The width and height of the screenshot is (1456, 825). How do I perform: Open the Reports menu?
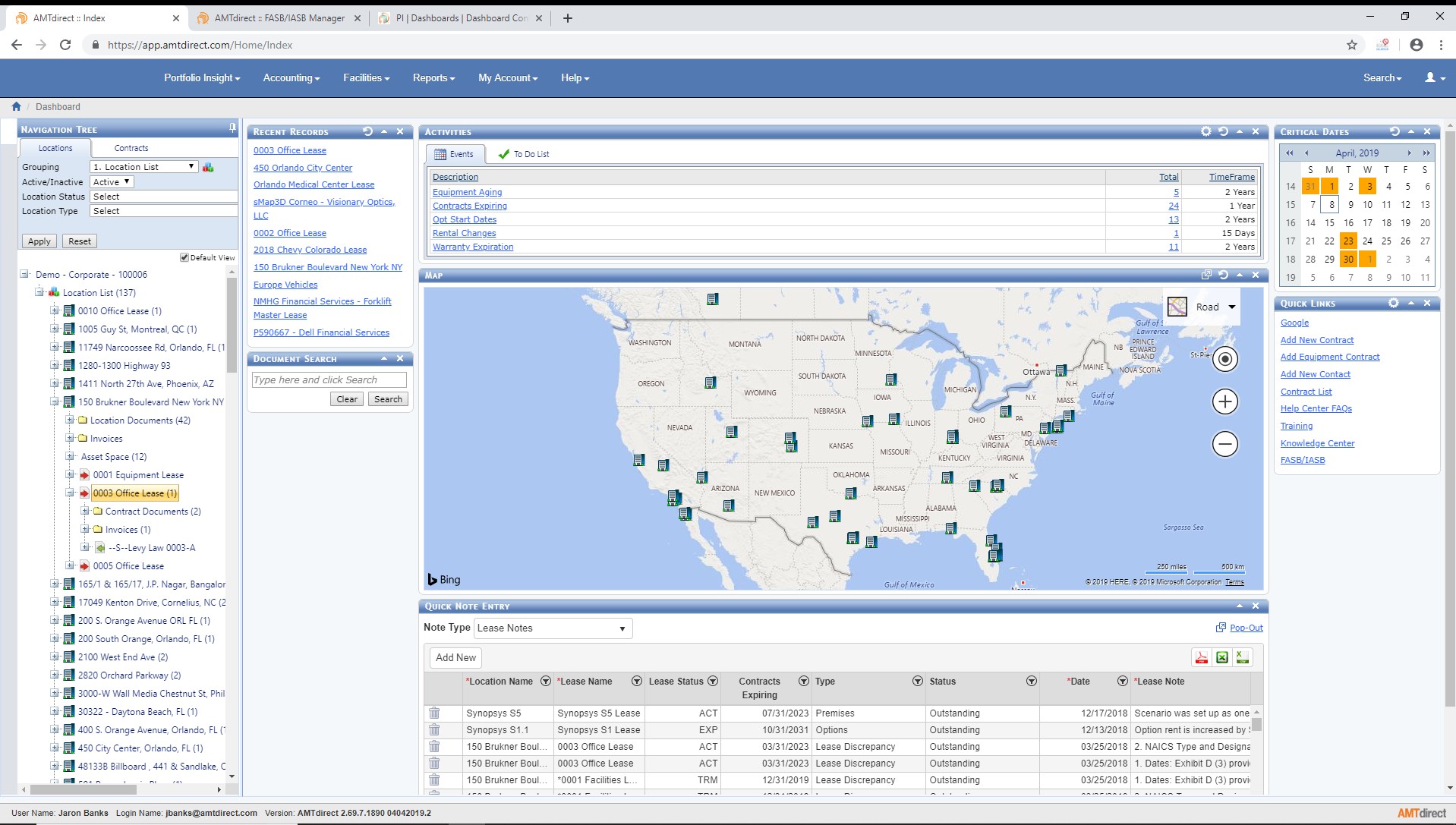433,77
